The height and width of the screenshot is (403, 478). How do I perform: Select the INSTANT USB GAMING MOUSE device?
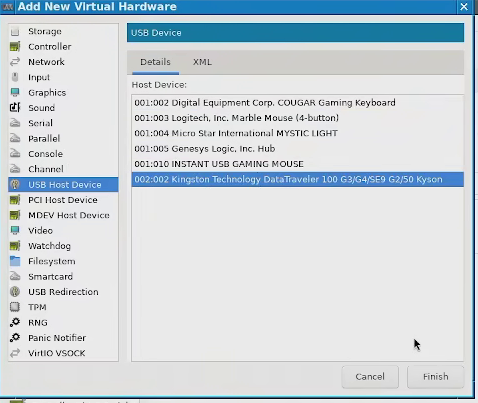click(x=297, y=164)
